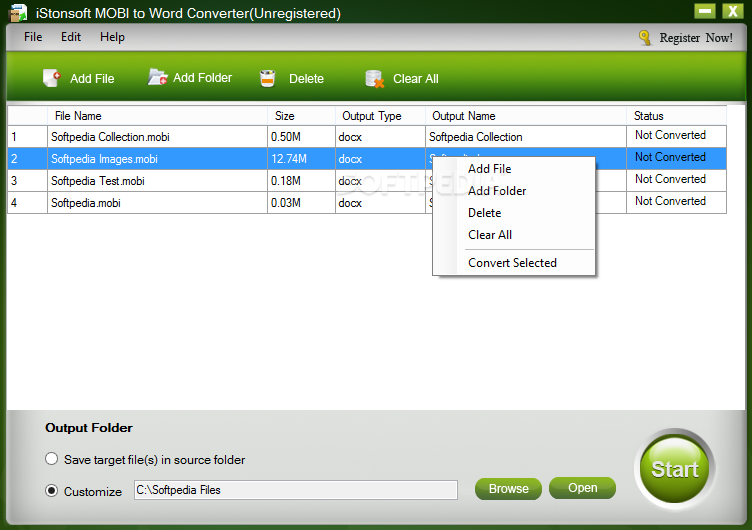Choose Clear All from context menu
Screen dimensions: 752x530
514,235
